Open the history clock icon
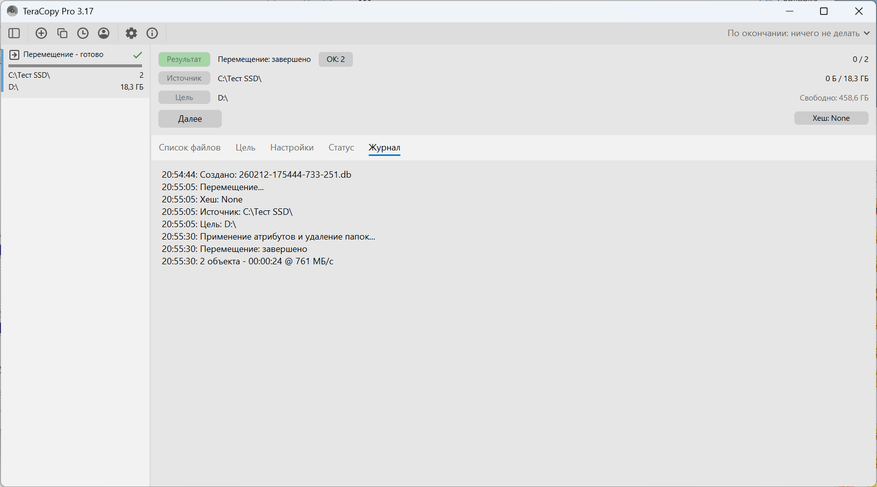877x487 pixels. click(83, 34)
